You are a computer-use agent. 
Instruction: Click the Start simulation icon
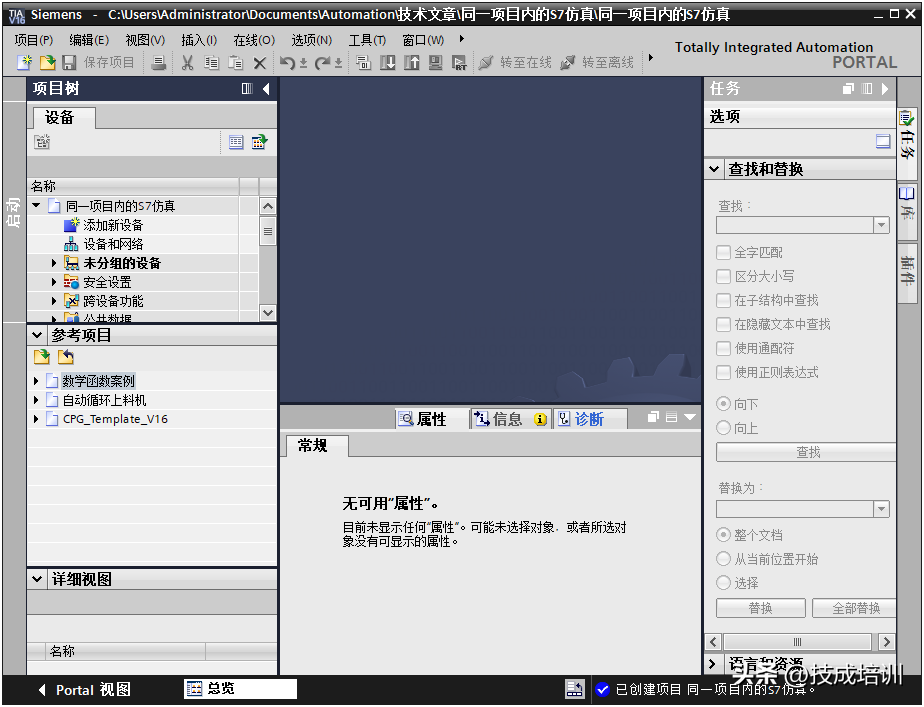[x=435, y=62]
